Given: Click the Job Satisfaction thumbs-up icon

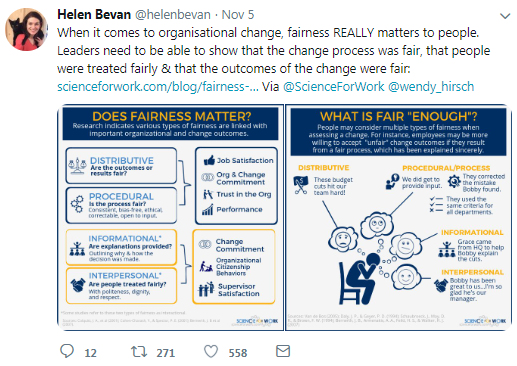Looking at the screenshot, I should click(x=209, y=160).
